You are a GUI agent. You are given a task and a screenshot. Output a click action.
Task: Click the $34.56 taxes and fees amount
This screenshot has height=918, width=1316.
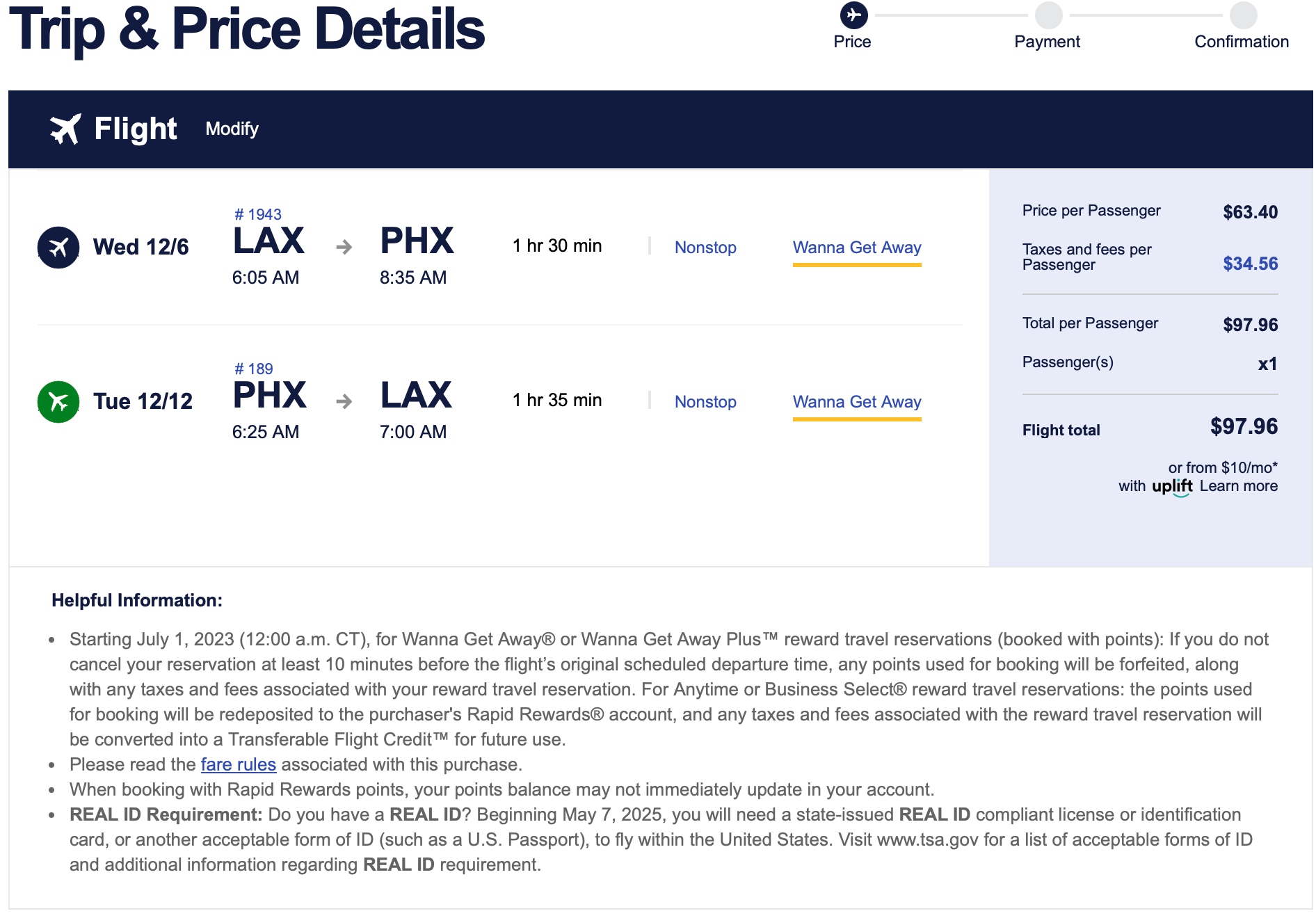tap(1250, 264)
